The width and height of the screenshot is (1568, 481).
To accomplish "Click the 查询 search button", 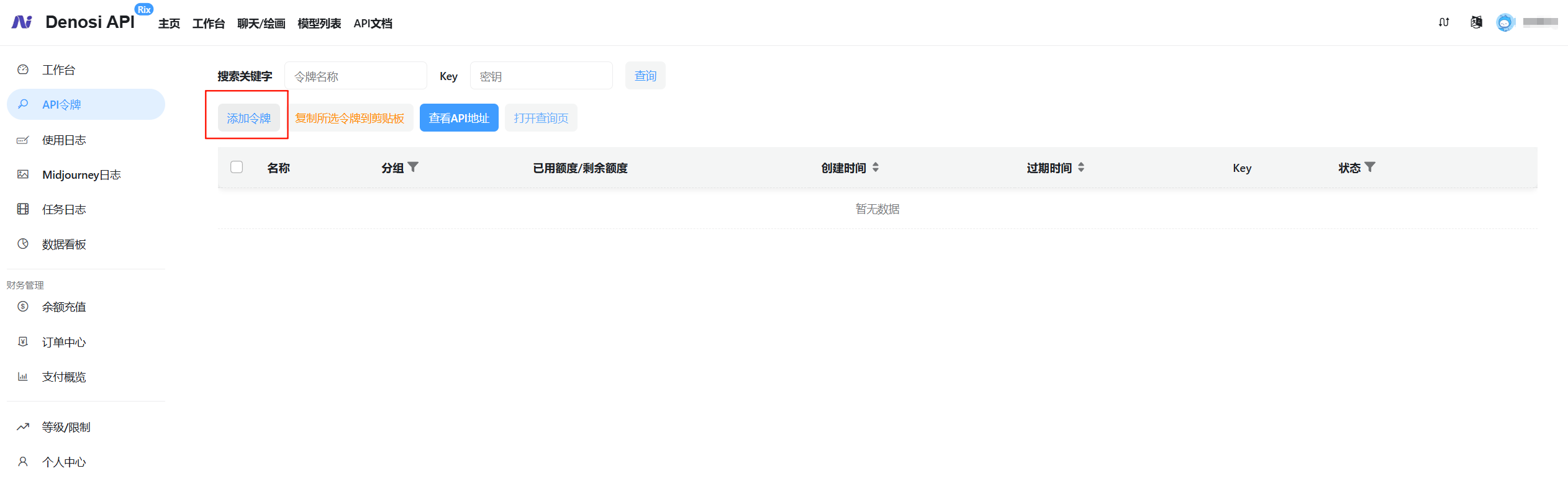I will click(x=645, y=76).
